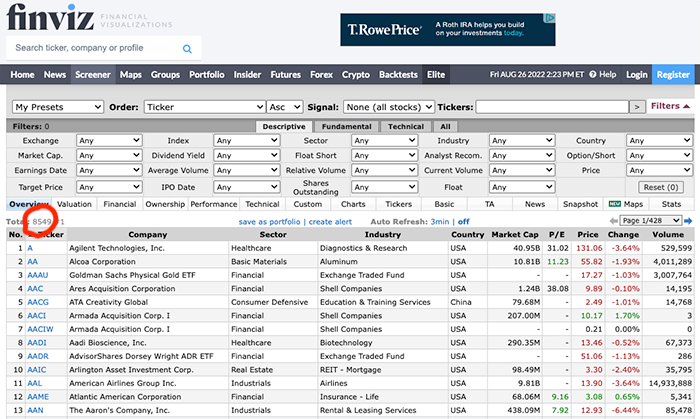Viewport: 700px width, 419px height.
Task: Click the tickers go arrow button
Action: 637,107
